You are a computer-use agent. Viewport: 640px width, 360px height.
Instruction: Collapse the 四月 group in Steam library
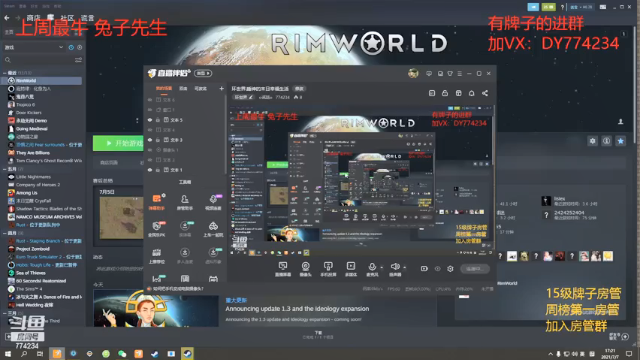click(4, 233)
